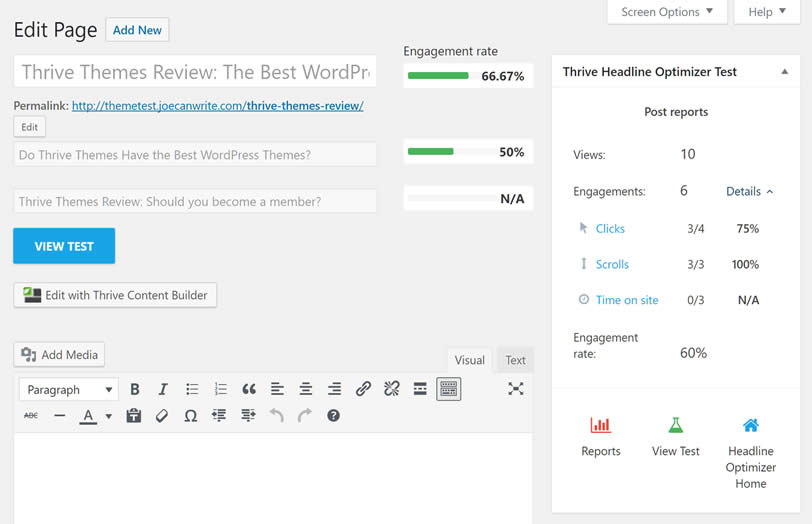The image size is (812, 524).
Task: Apply blockquote formatting
Action: 249,389
